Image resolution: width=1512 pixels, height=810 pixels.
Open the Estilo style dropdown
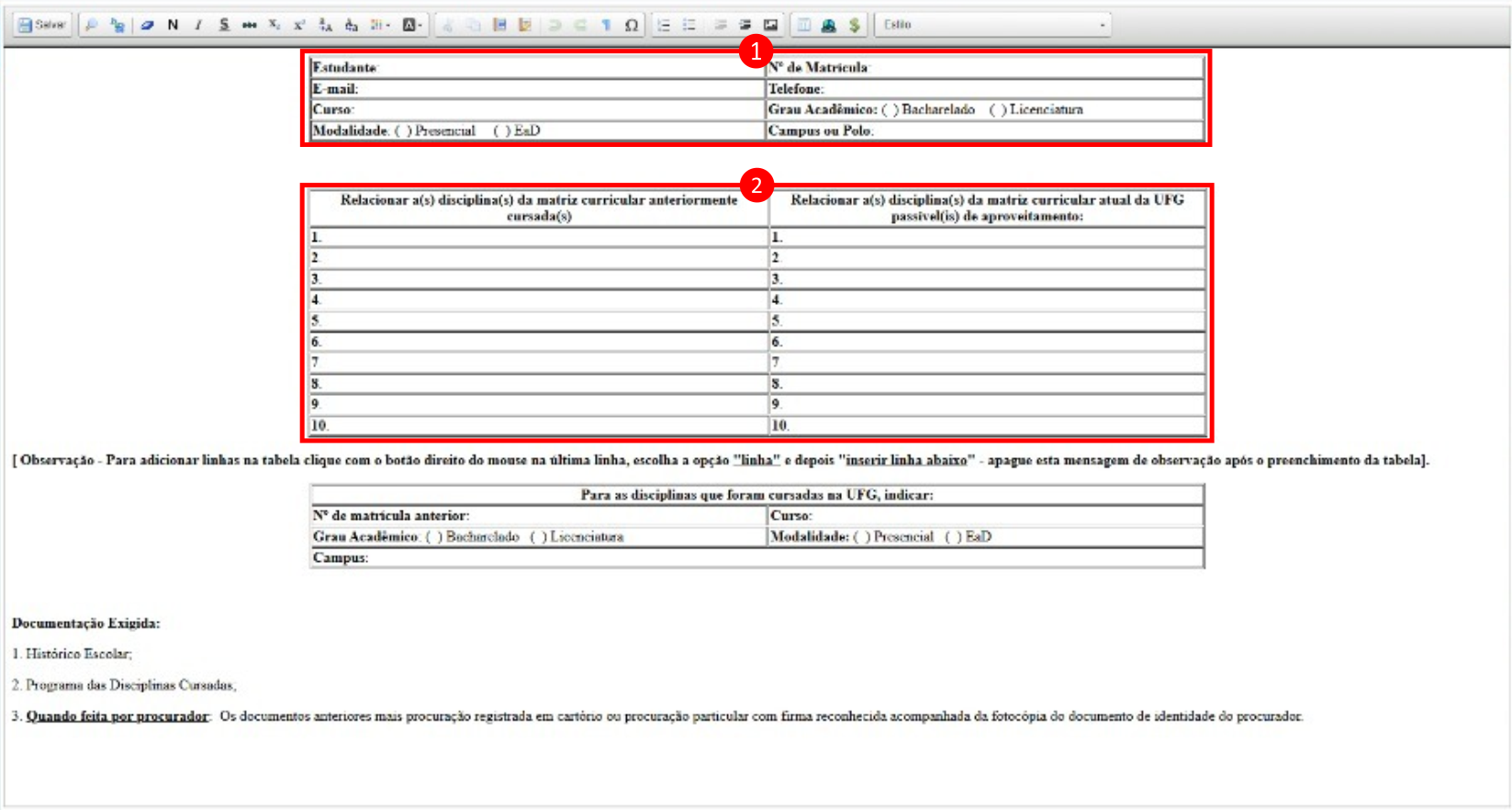click(x=993, y=25)
